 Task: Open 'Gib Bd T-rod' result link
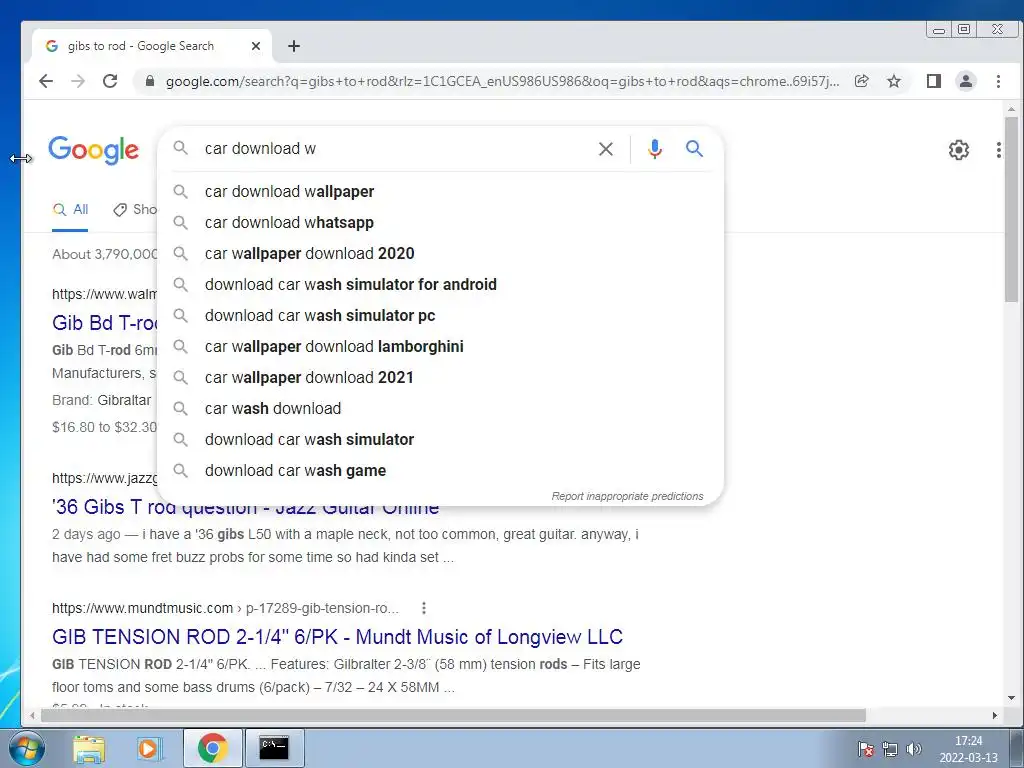(x=104, y=323)
